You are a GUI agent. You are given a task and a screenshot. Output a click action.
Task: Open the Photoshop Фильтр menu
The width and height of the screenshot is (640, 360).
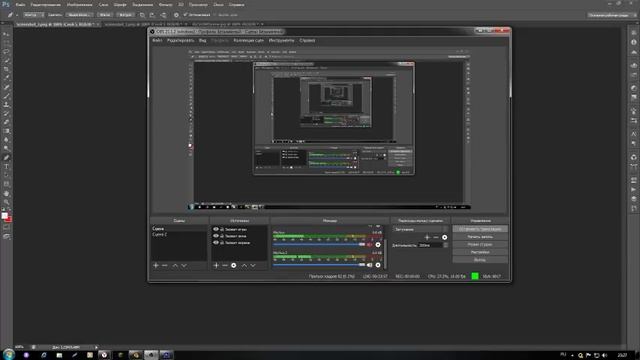pos(165,5)
